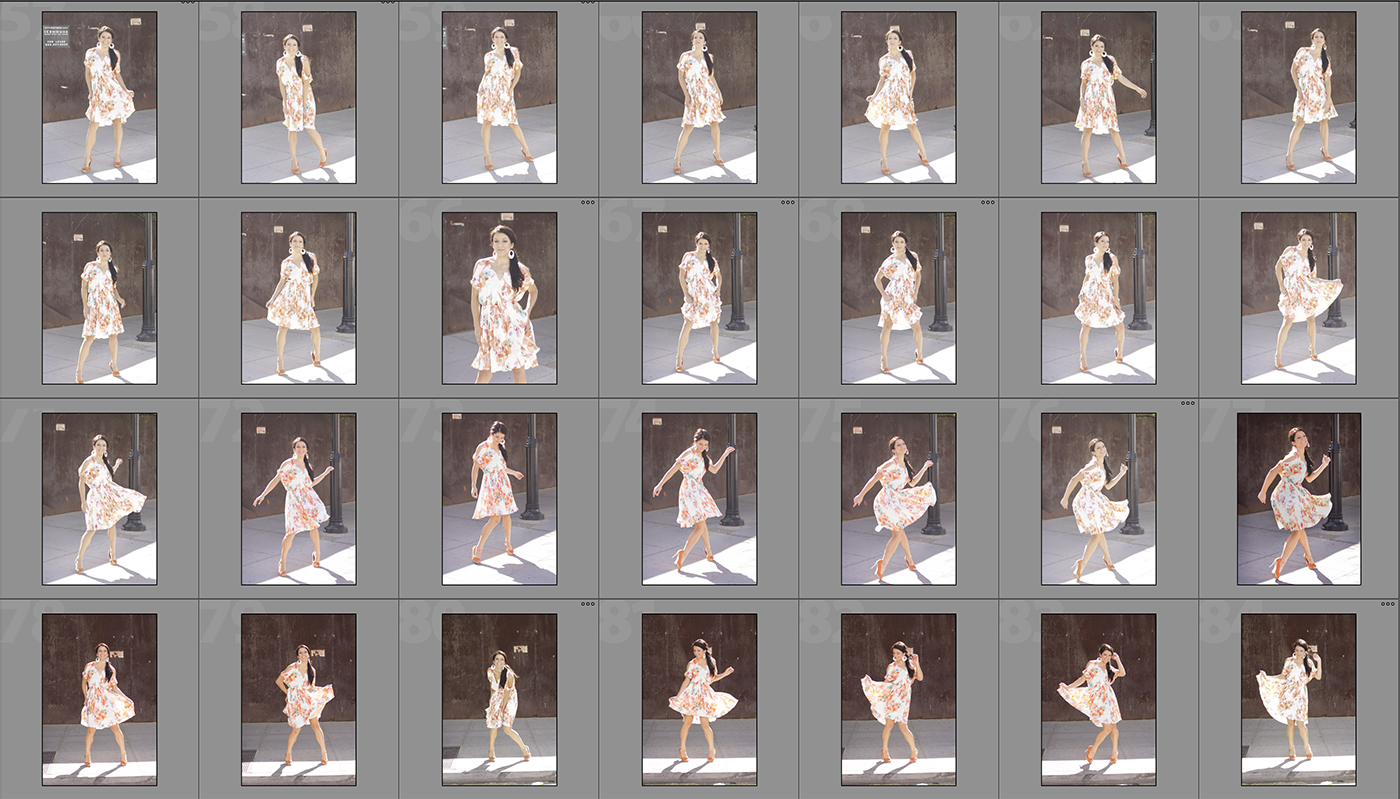Click the three-dot badge on cell 84
The height and width of the screenshot is (799, 1400).
[1388, 604]
